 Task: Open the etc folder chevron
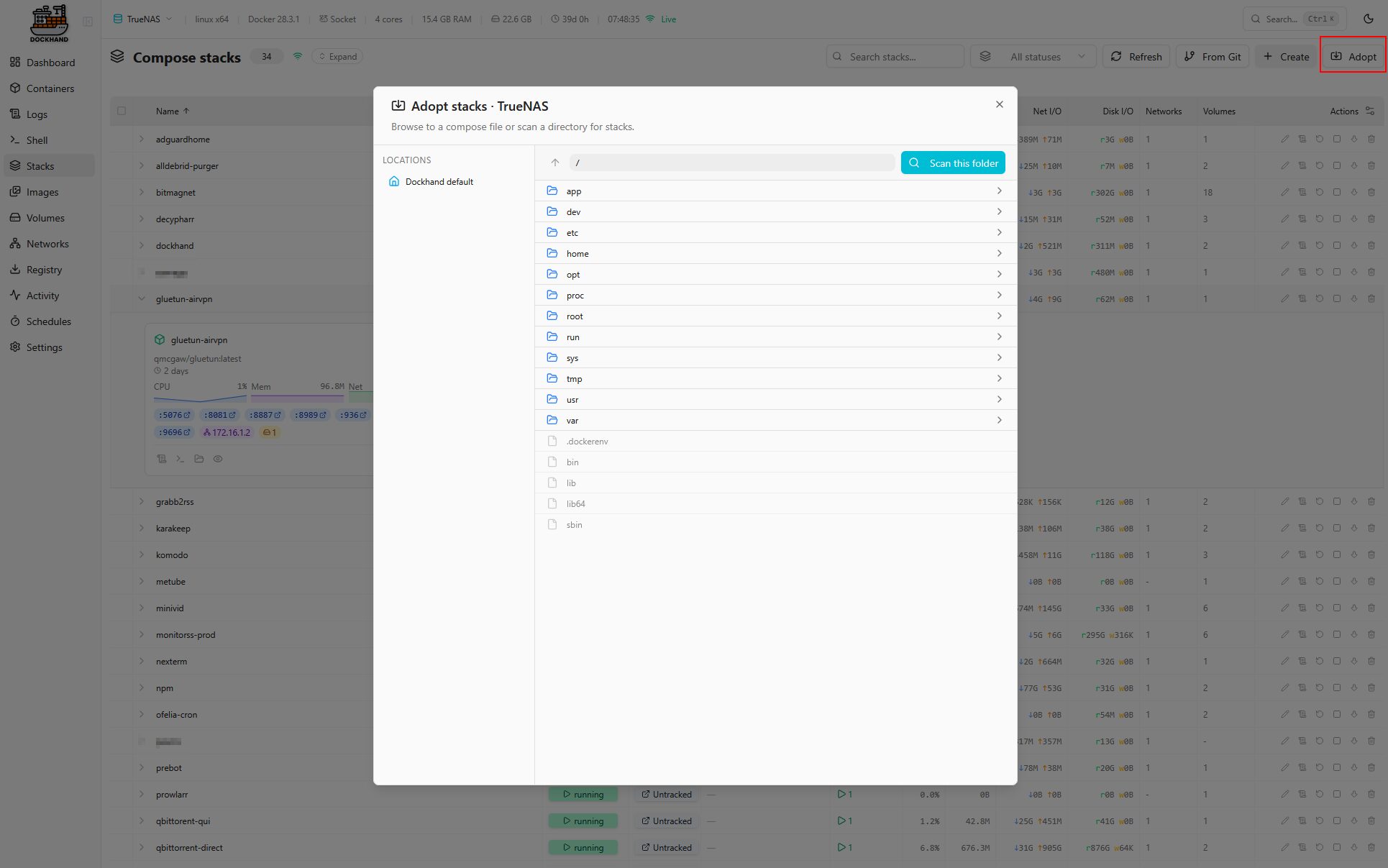(x=999, y=232)
